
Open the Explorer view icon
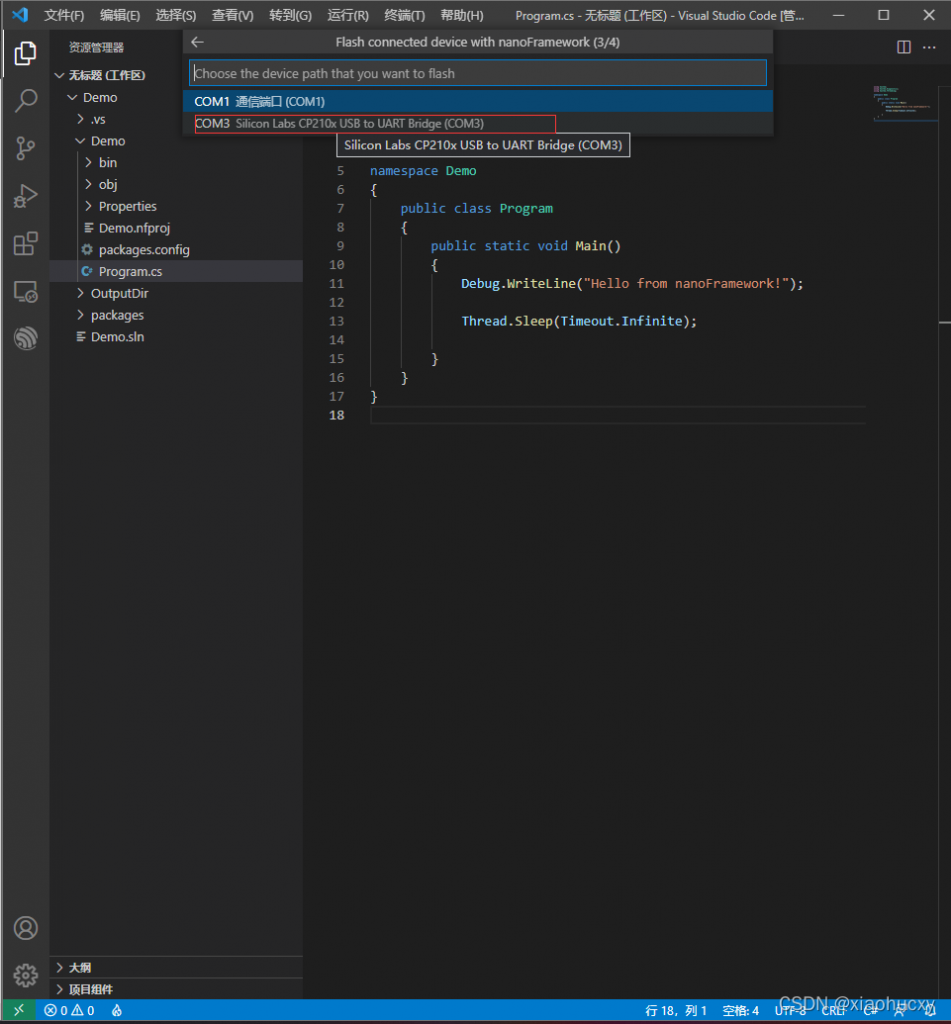point(25,53)
